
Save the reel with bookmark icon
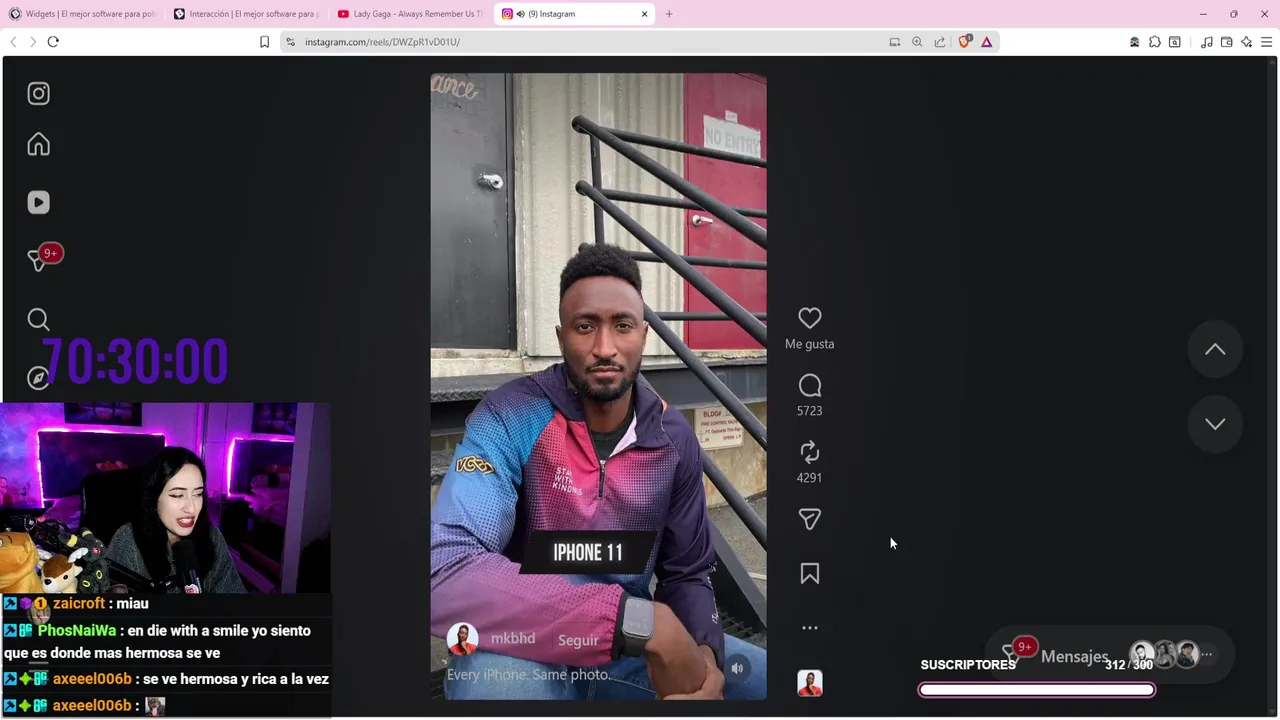(810, 573)
